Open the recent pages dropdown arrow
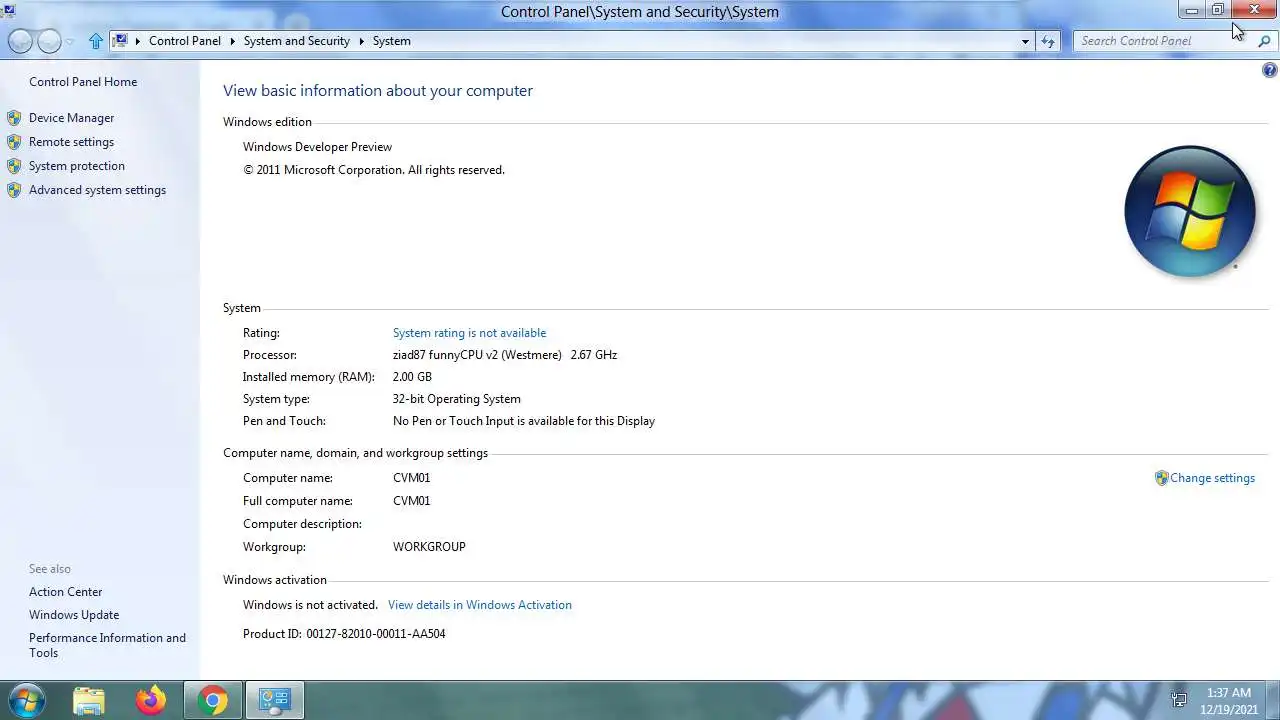The image size is (1280, 720). (70, 42)
